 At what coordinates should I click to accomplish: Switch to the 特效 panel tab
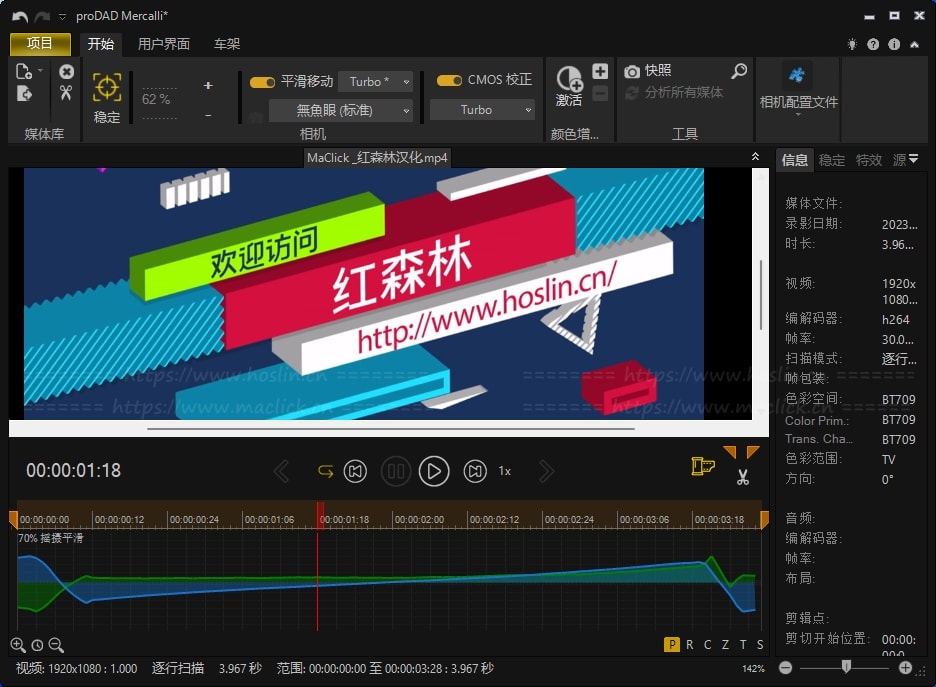[869, 160]
